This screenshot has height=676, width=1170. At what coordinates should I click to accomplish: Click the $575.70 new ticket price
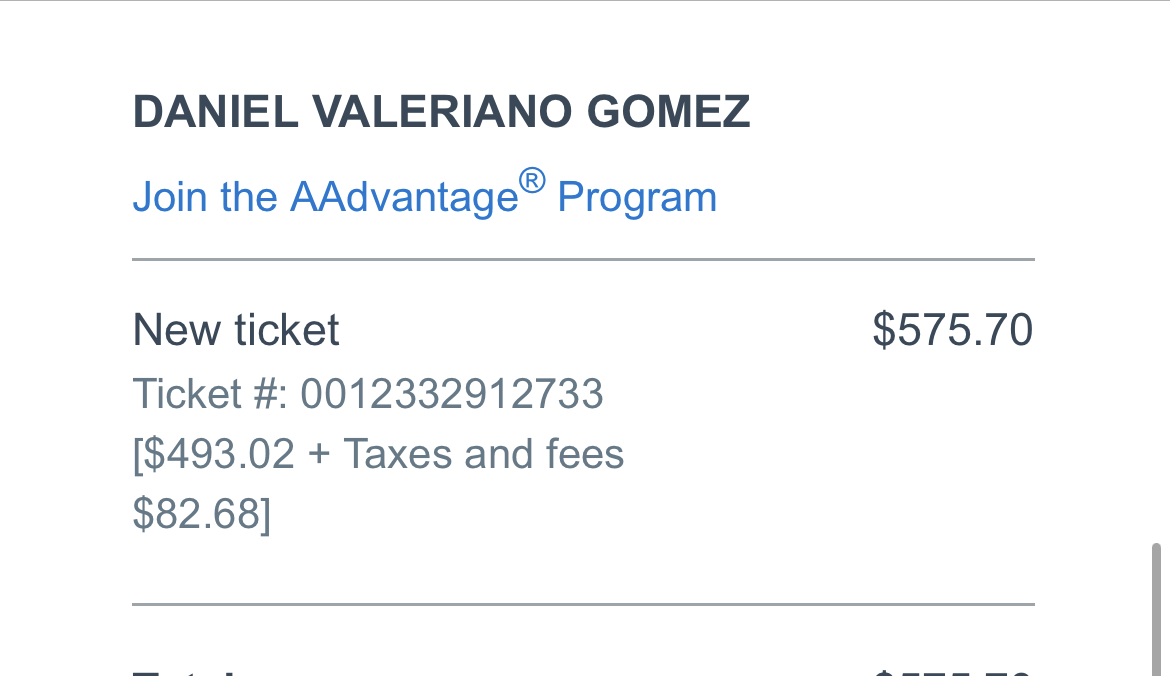point(953,330)
